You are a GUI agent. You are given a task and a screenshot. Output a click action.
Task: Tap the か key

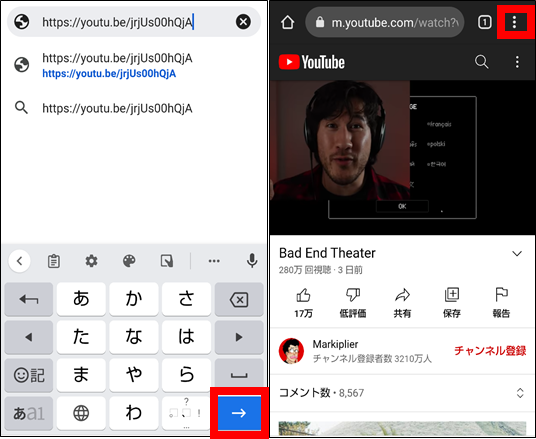tap(134, 299)
